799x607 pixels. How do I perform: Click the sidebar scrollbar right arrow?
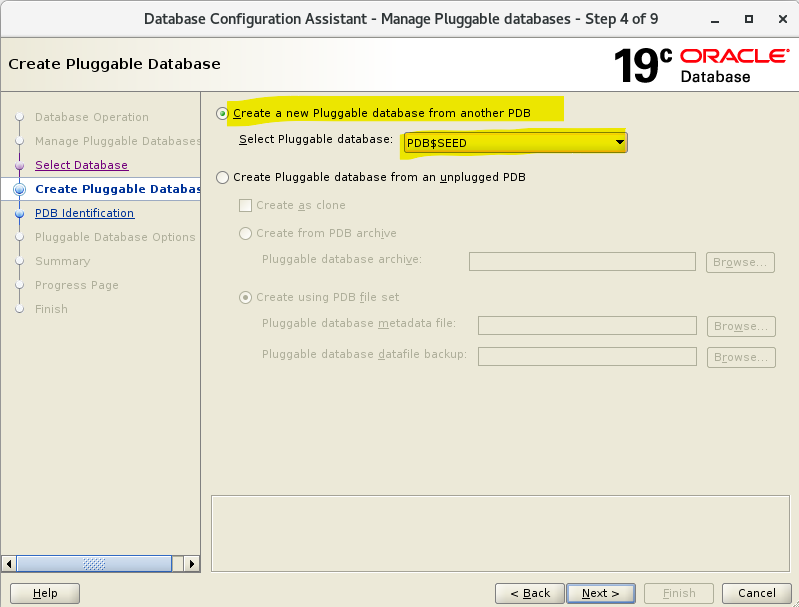coord(192,564)
